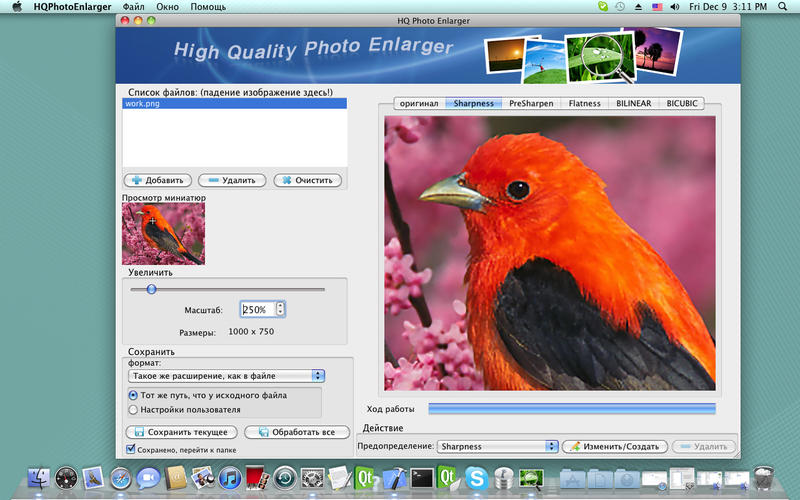The width and height of the screenshot is (800, 500).
Task: Click the Увеличить slider handle
Action: (x=152, y=289)
